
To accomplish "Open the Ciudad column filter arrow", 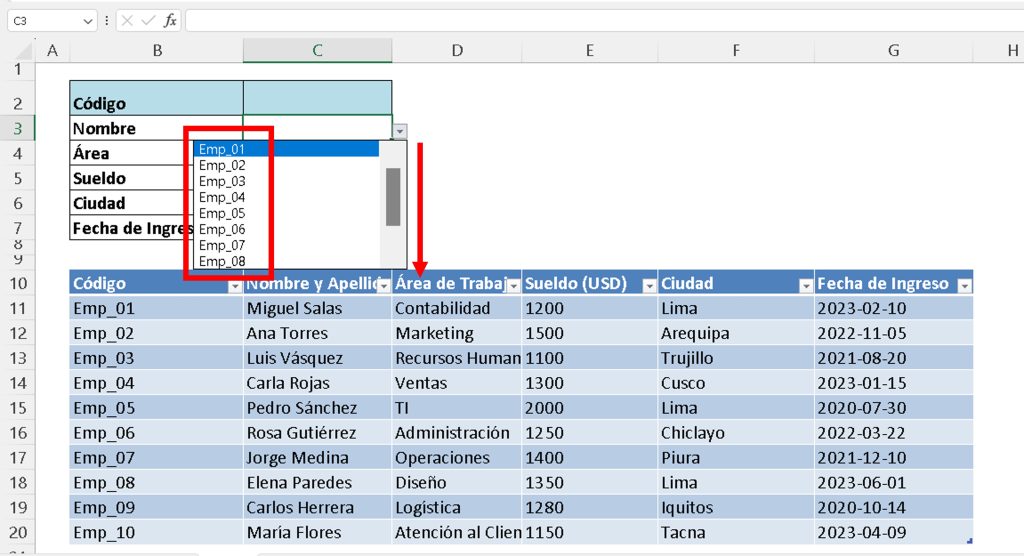I will coord(806,286).
